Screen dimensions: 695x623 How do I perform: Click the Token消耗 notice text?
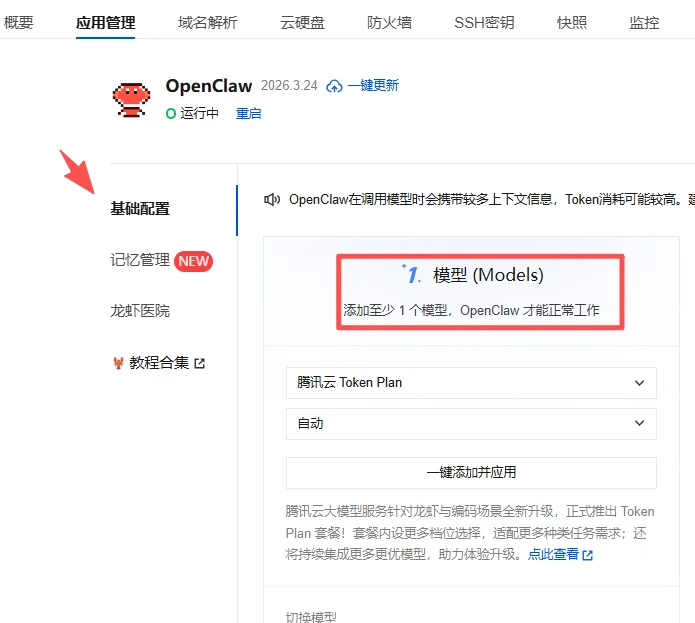click(x=492, y=200)
